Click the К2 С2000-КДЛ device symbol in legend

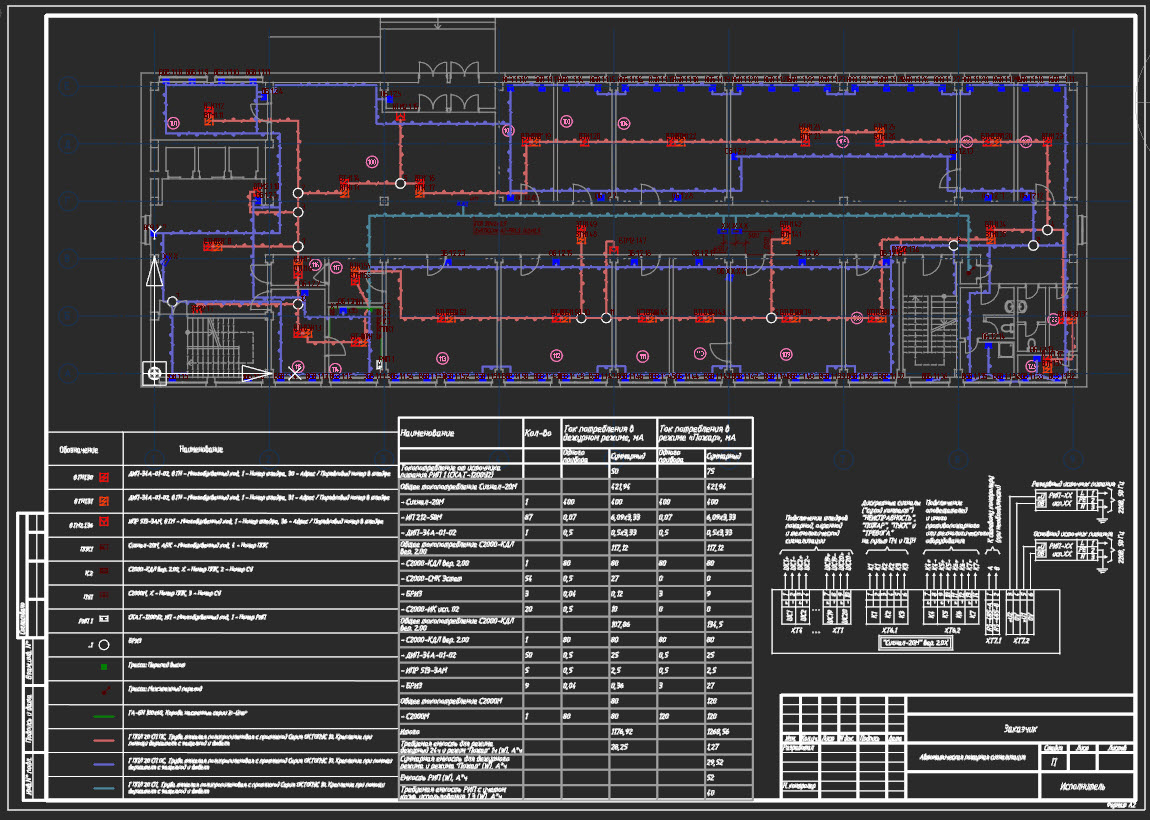[x=106, y=571]
